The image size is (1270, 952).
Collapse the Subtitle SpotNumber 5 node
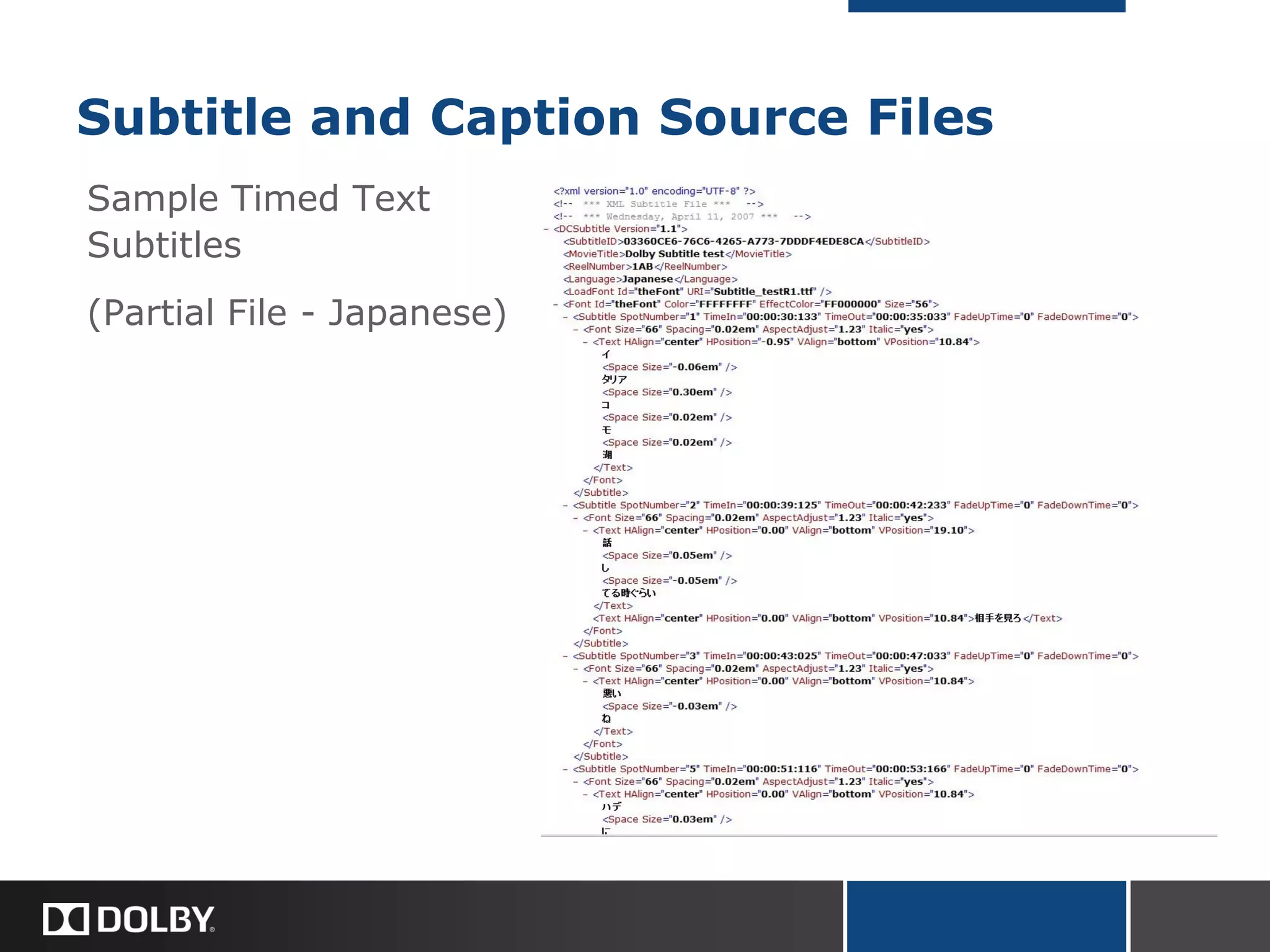[x=566, y=769]
